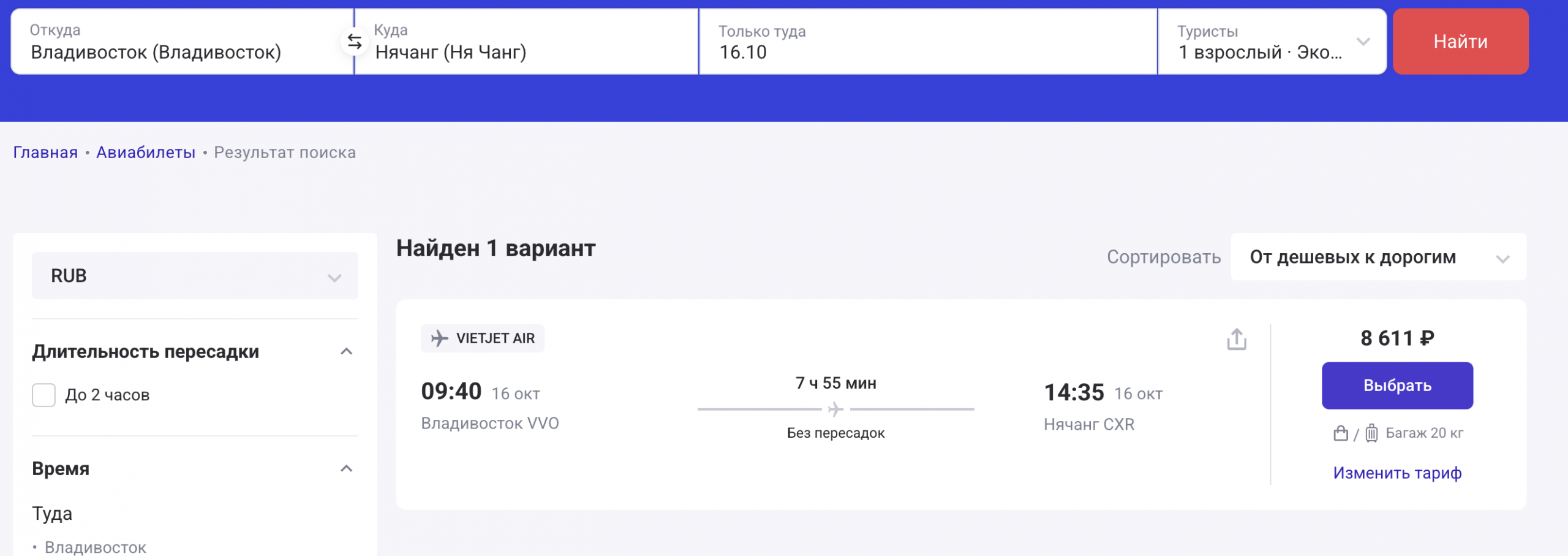Collapse the "Длительность пересадки" section
The width and height of the screenshot is (1568, 556).
point(346,352)
